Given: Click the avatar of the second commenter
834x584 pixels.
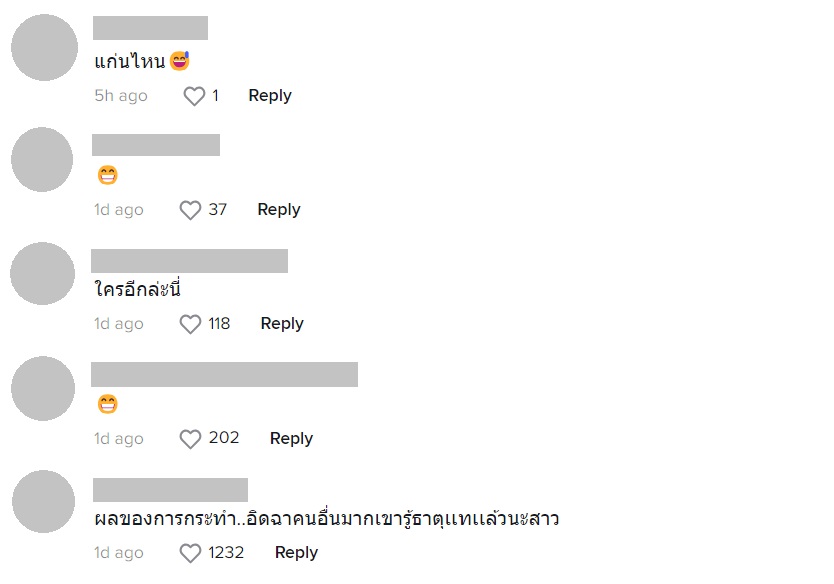Looking at the screenshot, I should click(x=42, y=161).
